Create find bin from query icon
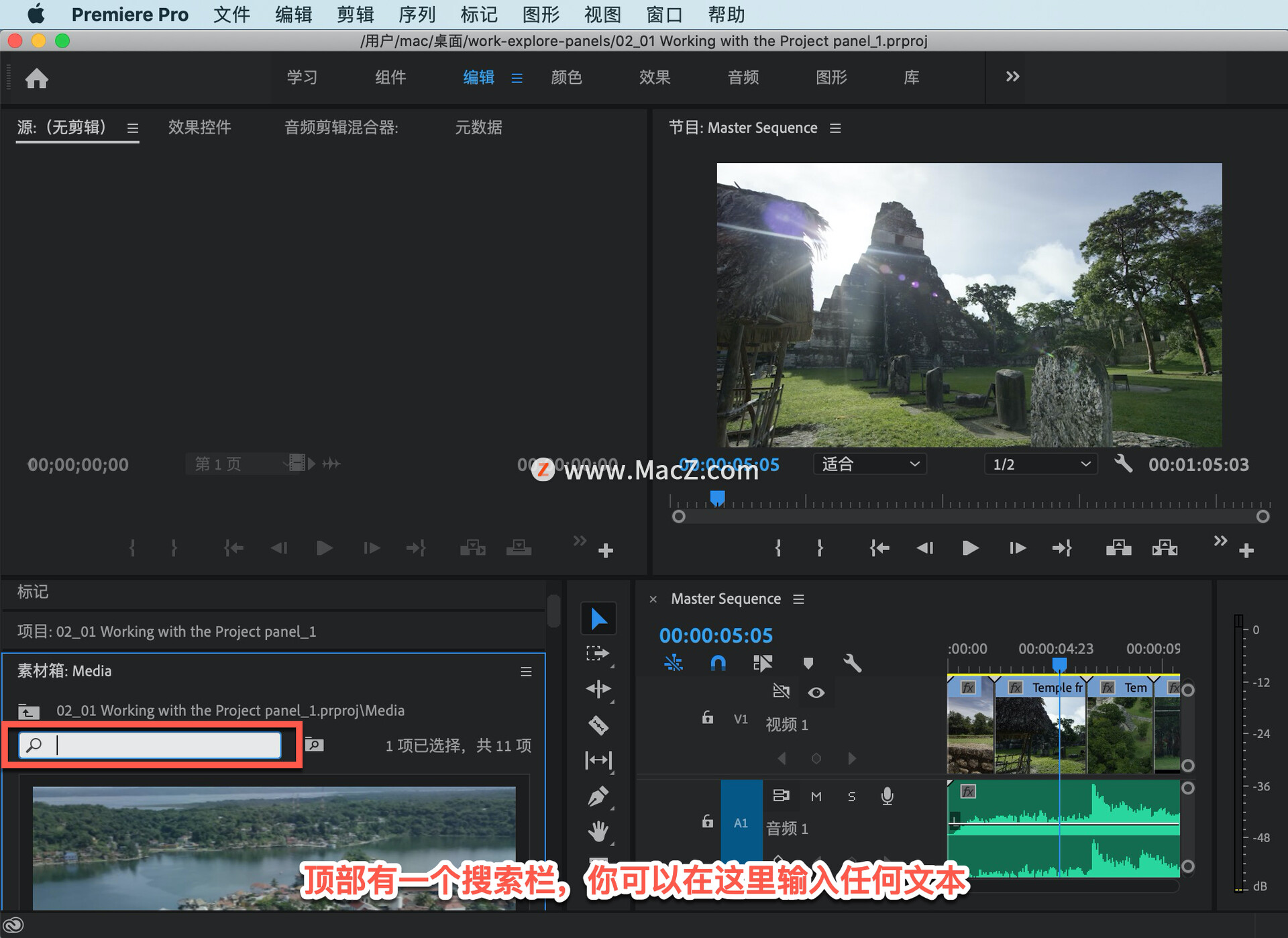Screen dimensions: 1288x938 click(x=314, y=744)
